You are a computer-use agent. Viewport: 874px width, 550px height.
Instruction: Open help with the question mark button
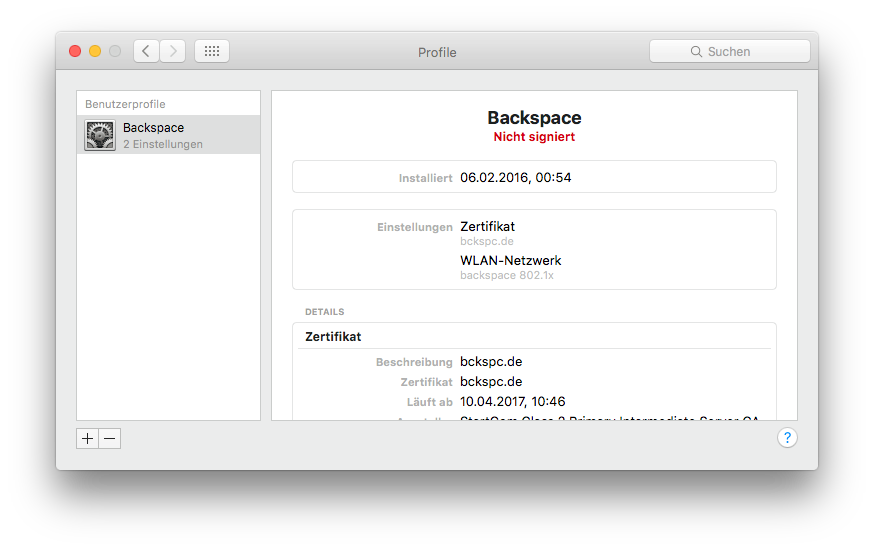(787, 438)
